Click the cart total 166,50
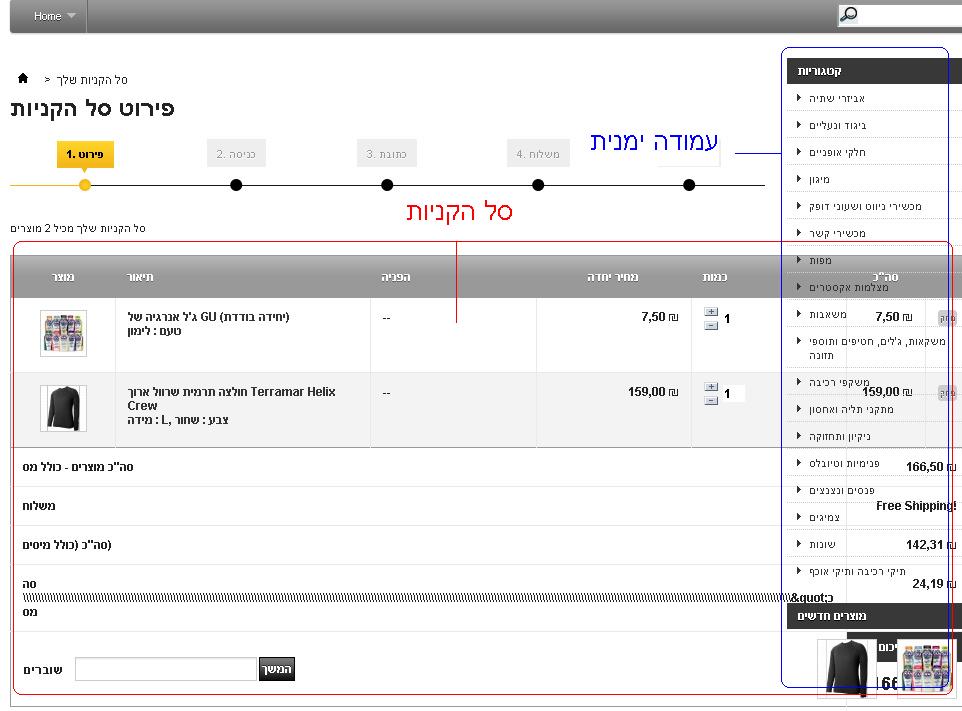The width and height of the screenshot is (962, 711). [x=931, y=467]
